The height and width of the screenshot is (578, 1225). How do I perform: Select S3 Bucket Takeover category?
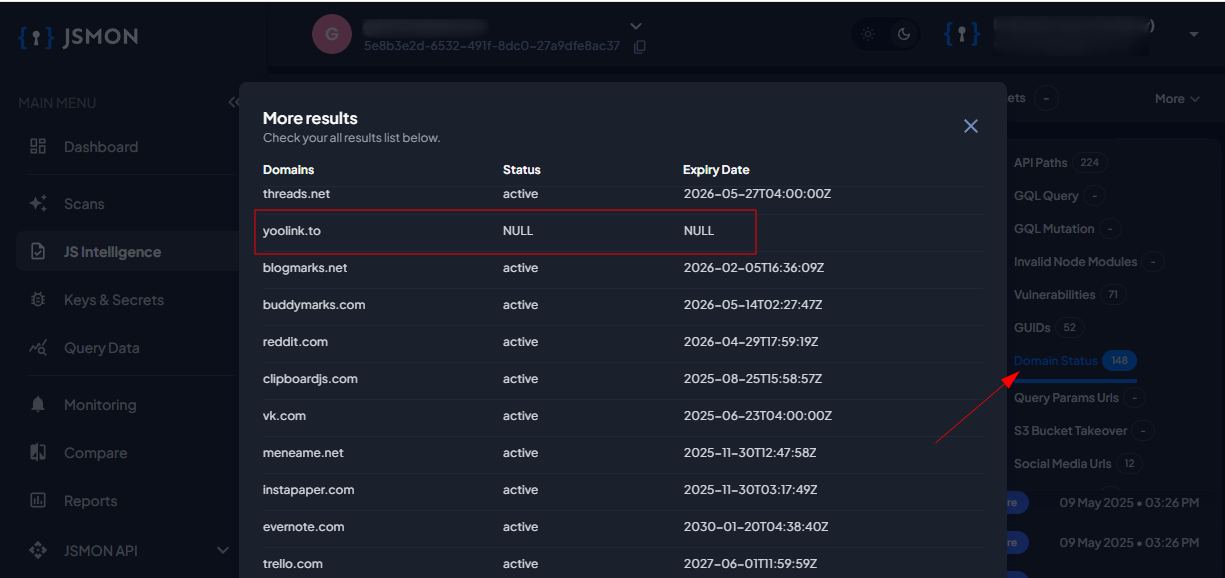[x=1083, y=431]
